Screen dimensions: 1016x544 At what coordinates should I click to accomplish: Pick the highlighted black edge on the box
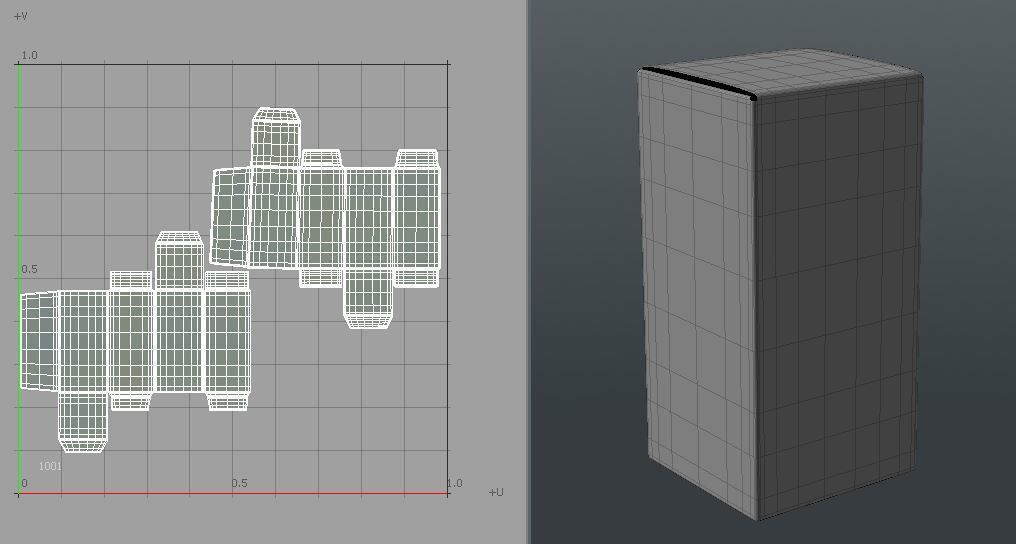pyautogui.click(x=699, y=84)
